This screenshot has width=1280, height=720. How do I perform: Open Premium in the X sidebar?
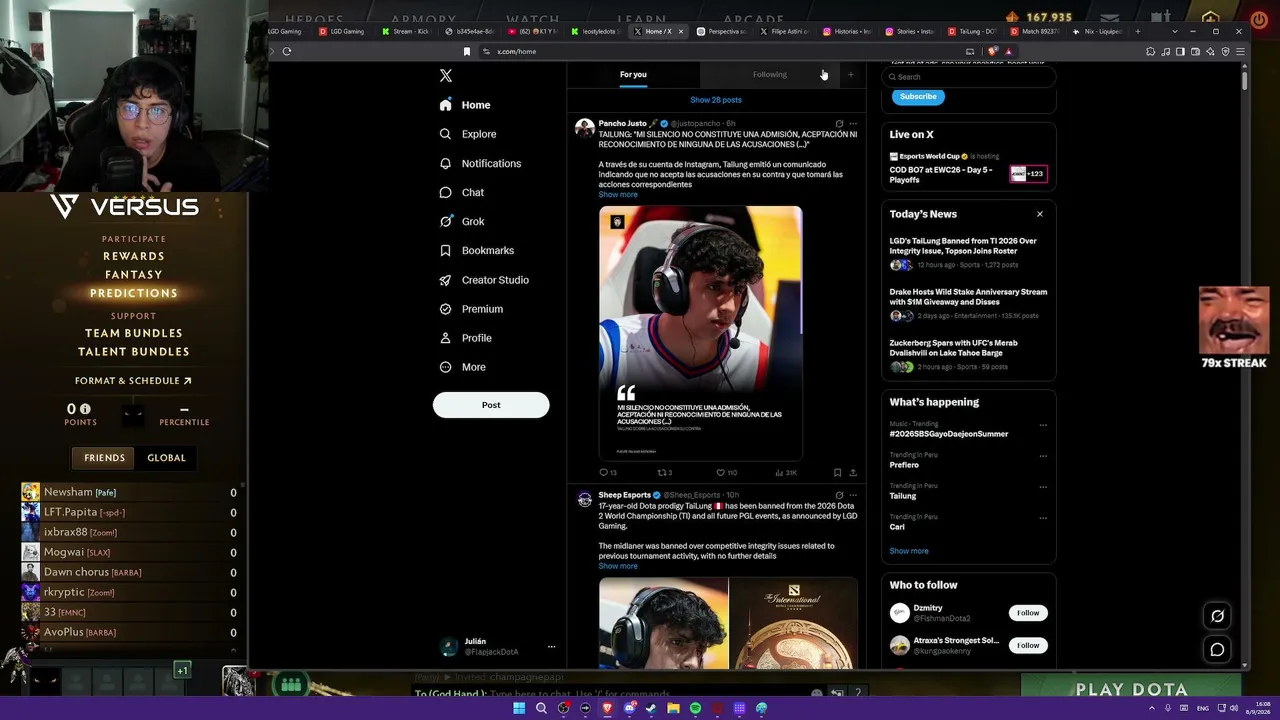coord(471,309)
